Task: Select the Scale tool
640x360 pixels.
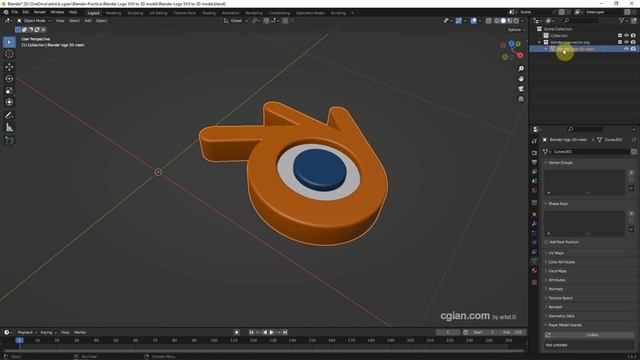Action: [9, 91]
